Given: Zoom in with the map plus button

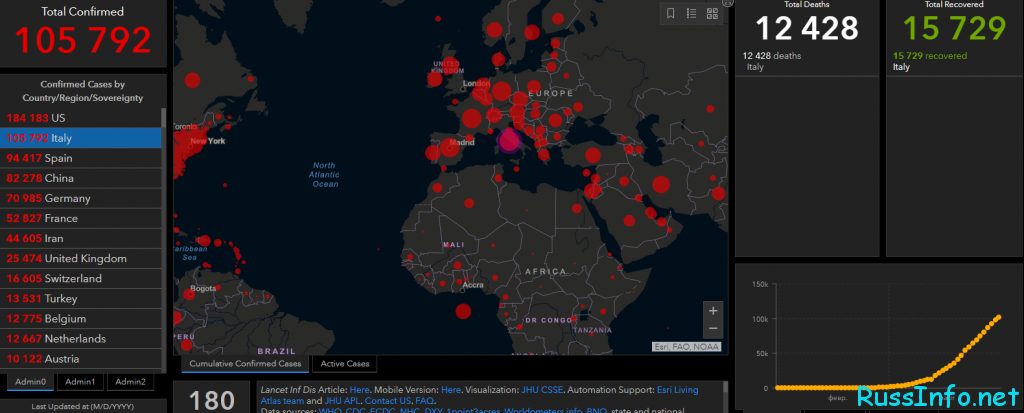Looking at the screenshot, I should [713, 311].
